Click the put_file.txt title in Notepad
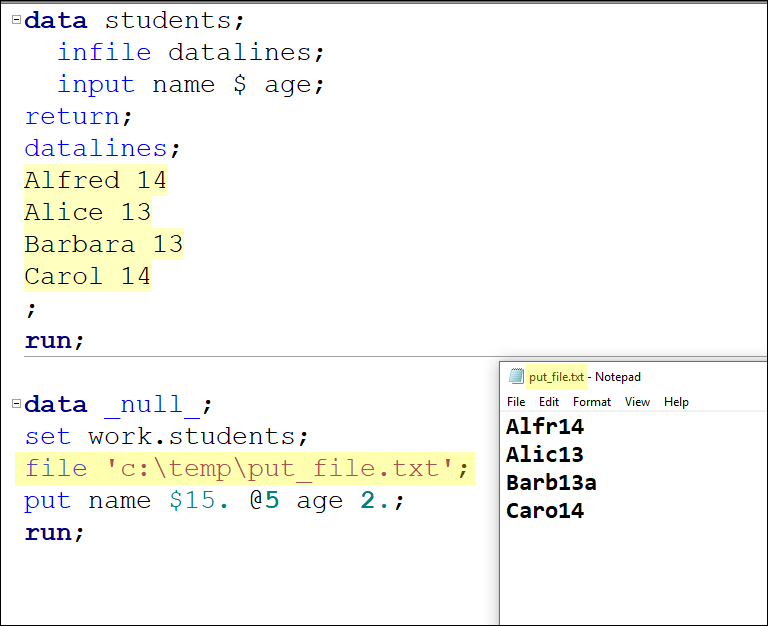 point(556,377)
